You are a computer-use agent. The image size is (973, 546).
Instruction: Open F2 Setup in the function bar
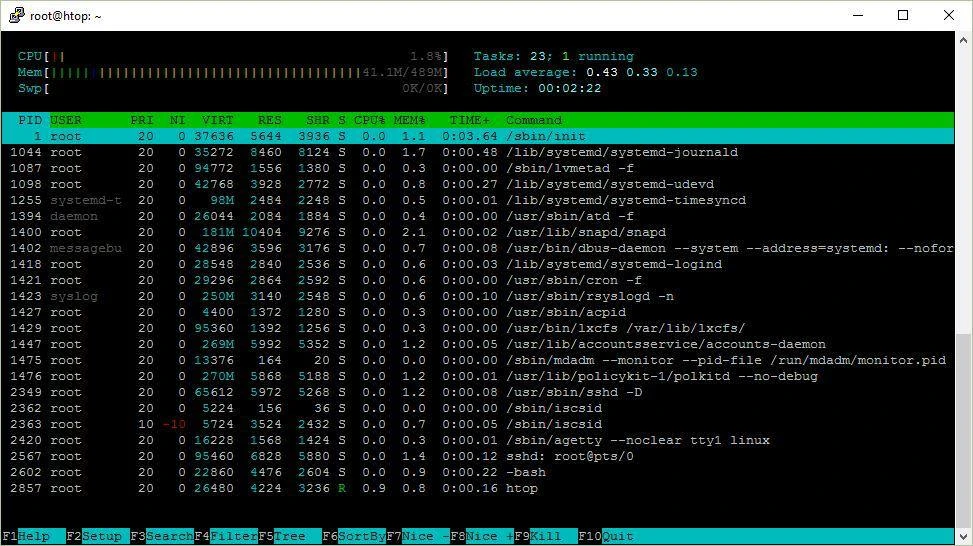coord(97,536)
